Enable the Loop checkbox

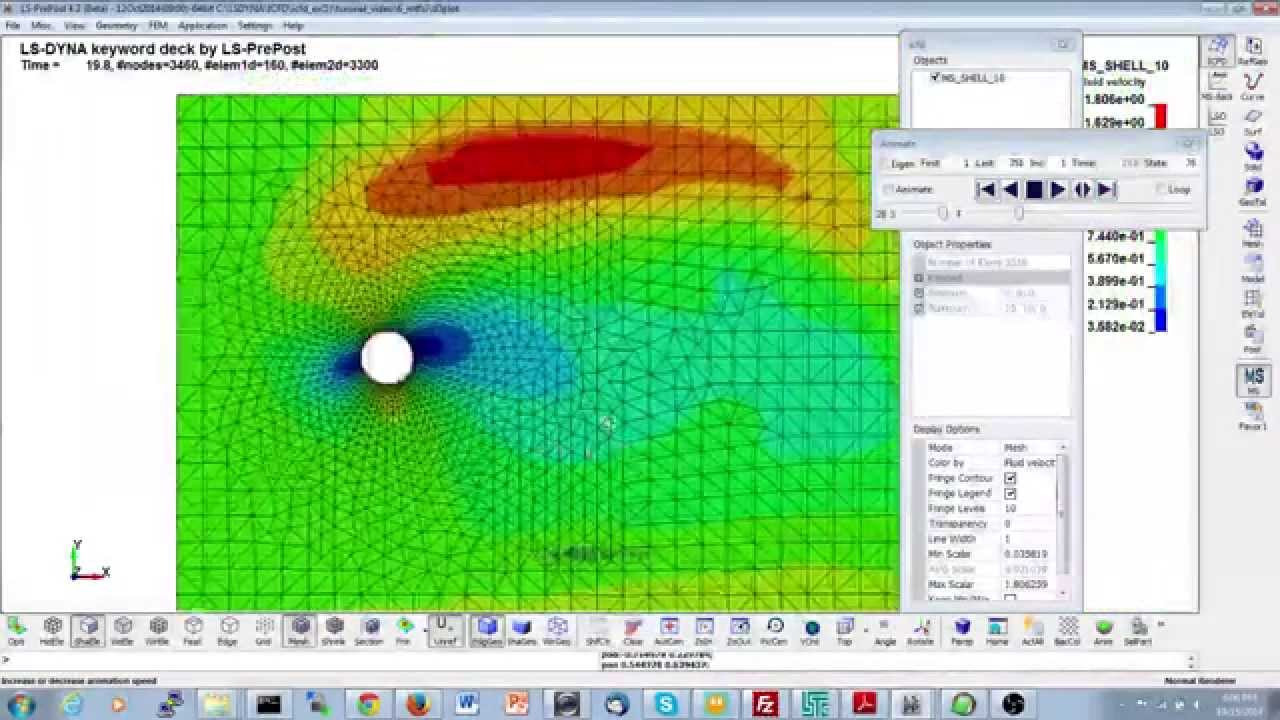click(1161, 189)
